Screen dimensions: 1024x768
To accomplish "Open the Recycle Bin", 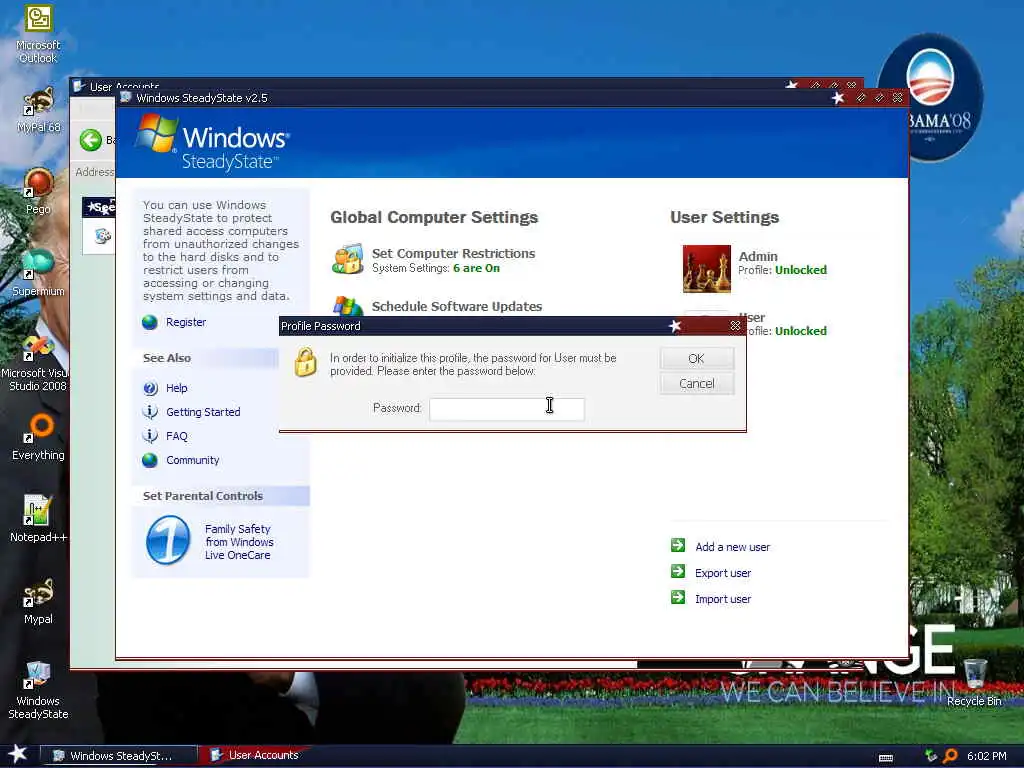I will point(974,683).
